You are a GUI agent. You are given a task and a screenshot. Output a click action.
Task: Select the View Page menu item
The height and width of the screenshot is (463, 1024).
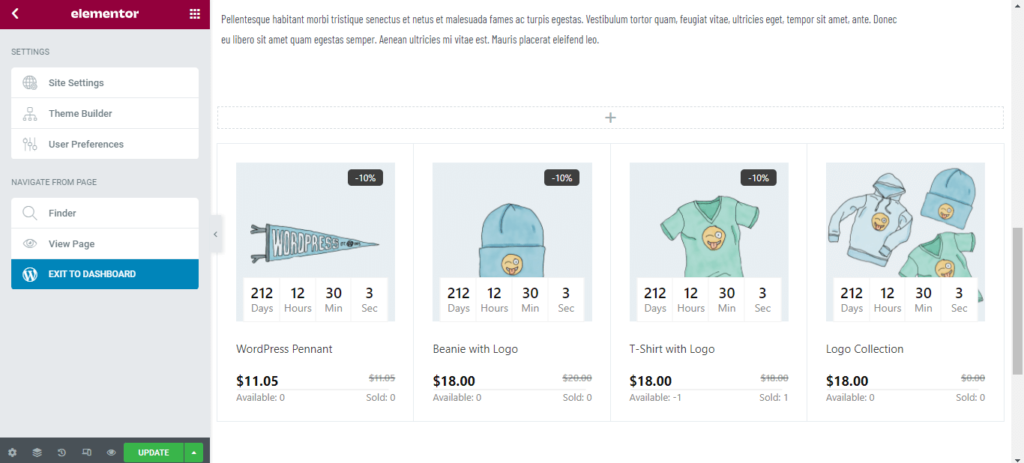[71, 244]
